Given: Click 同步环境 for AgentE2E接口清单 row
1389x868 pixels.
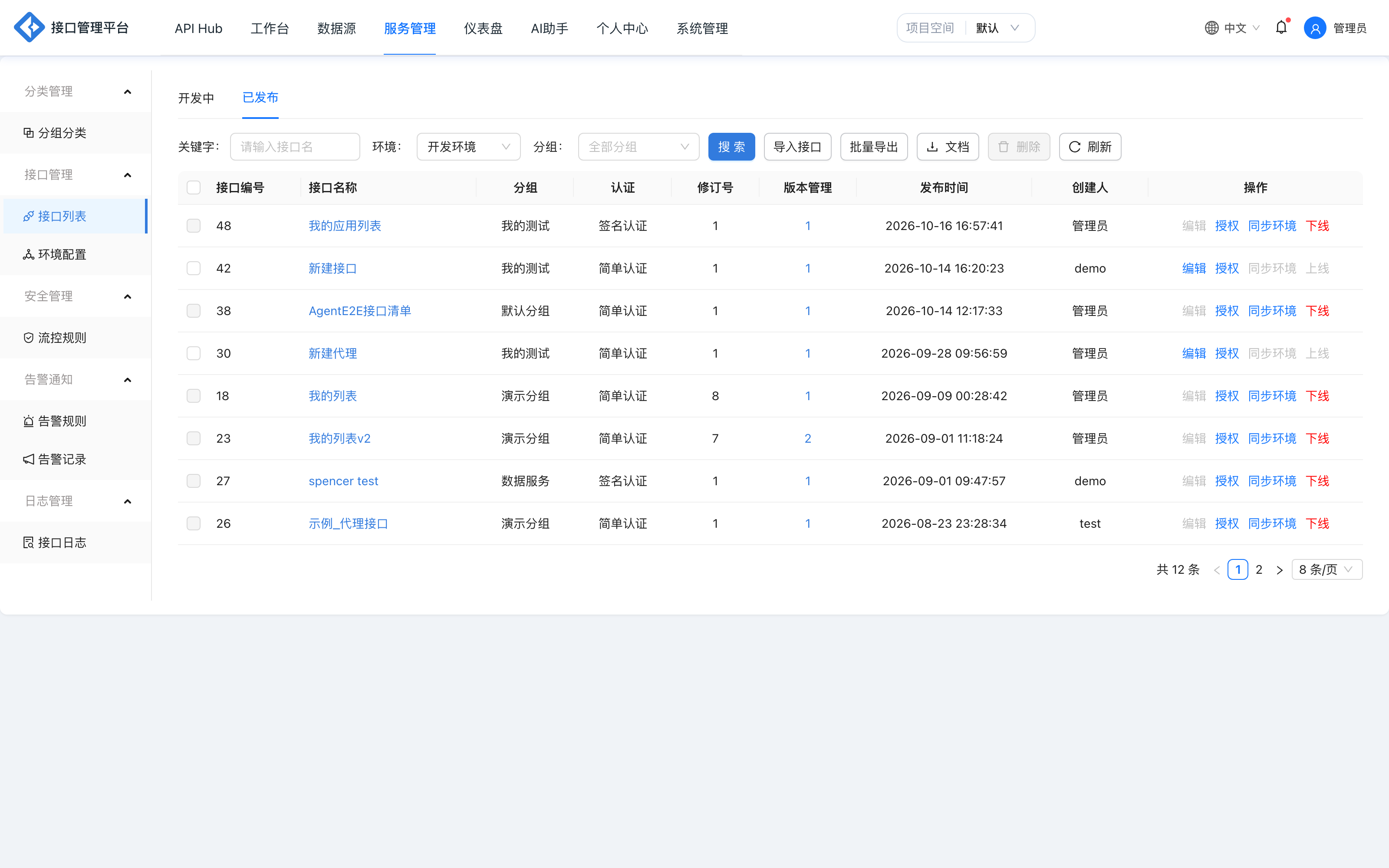Looking at the screenshot, I should tap(1272, 311).
